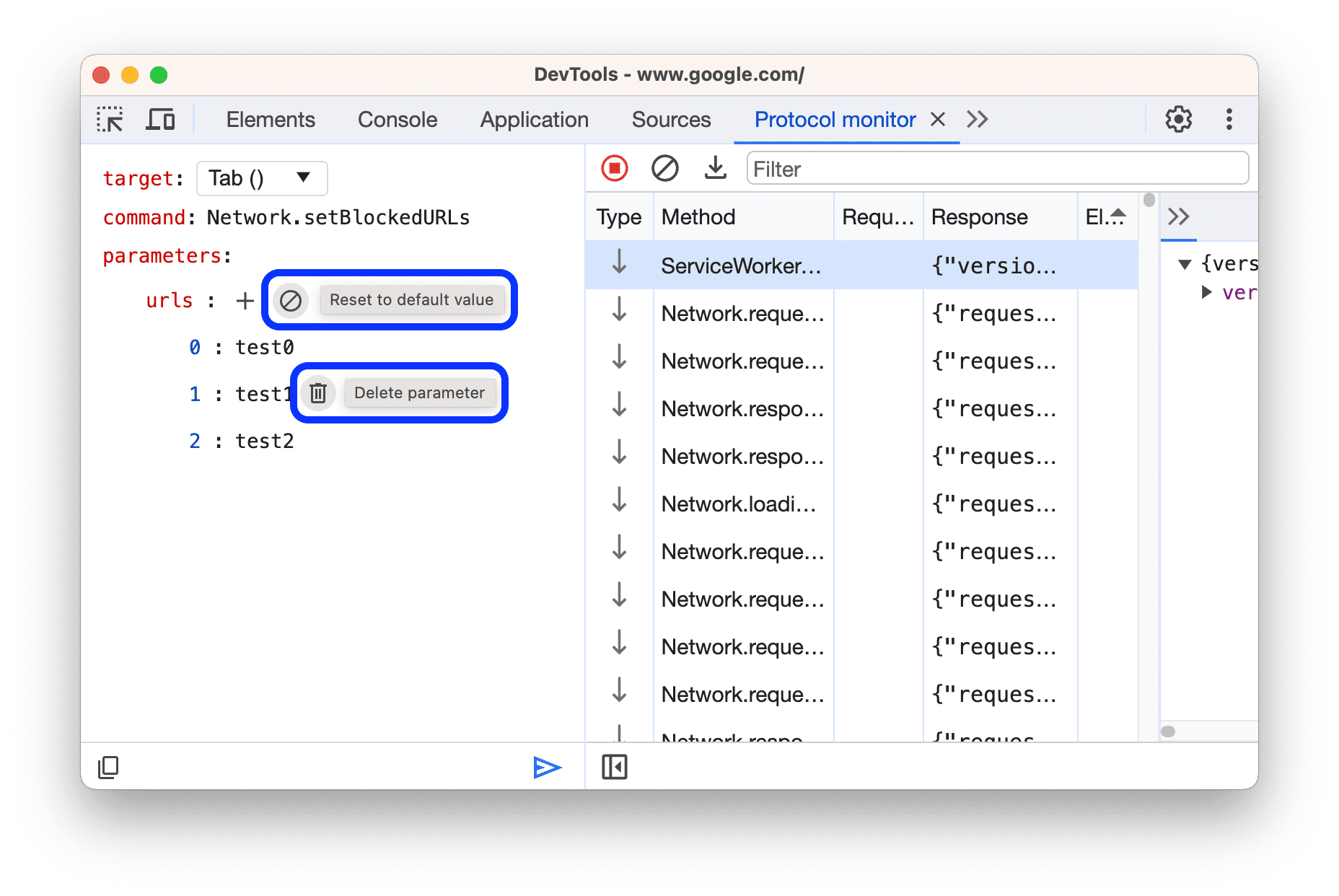Select the inspect element tool

tap(109, 119)
